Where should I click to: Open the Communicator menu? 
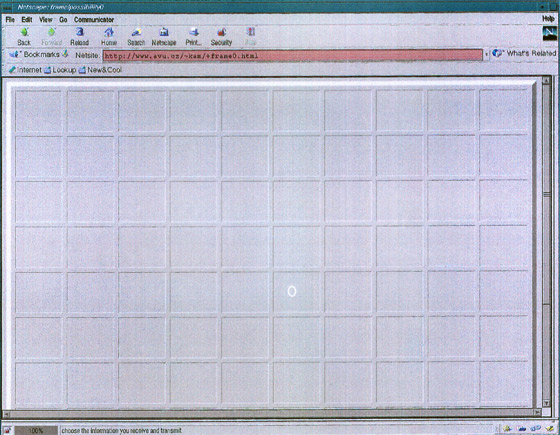(94, 20)
